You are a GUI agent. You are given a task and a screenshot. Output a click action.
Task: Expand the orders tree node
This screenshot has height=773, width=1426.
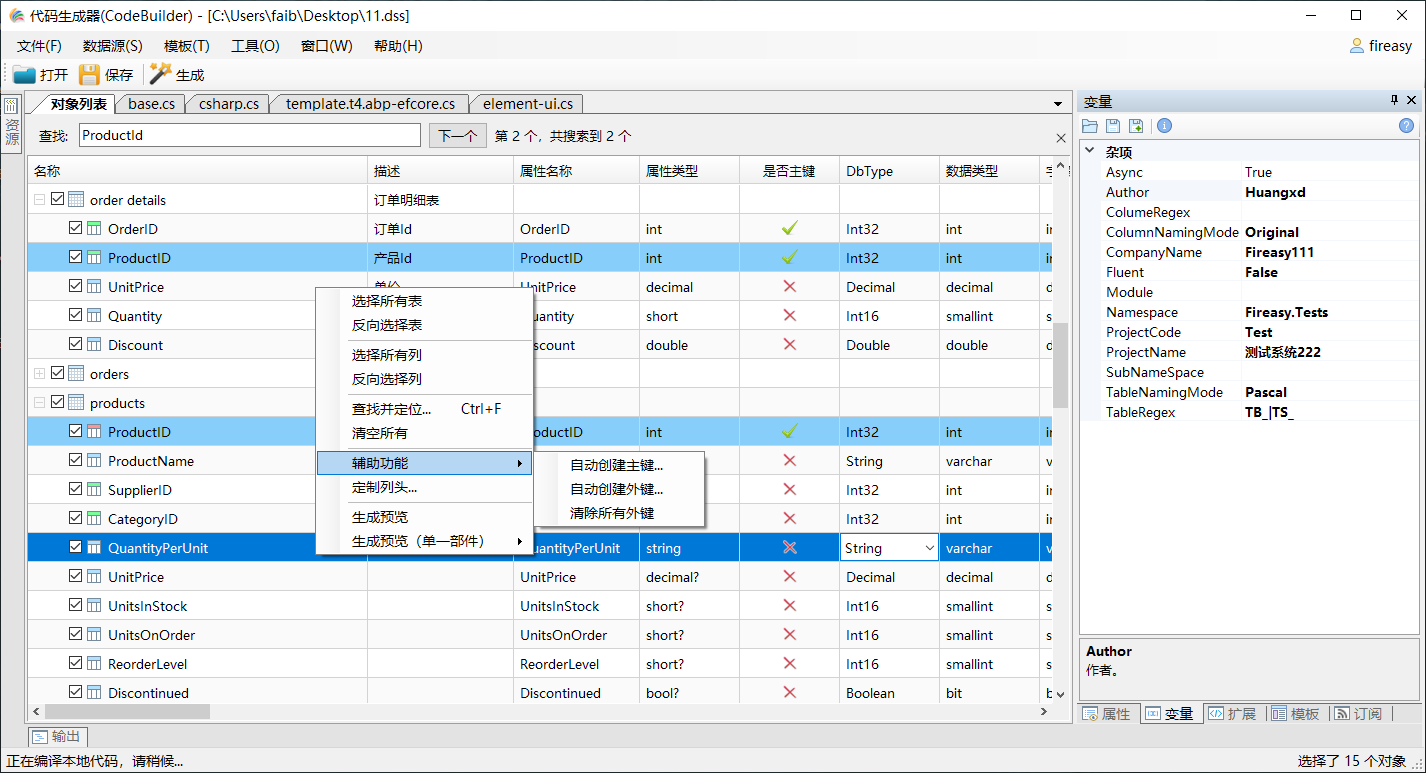(39, 374)
